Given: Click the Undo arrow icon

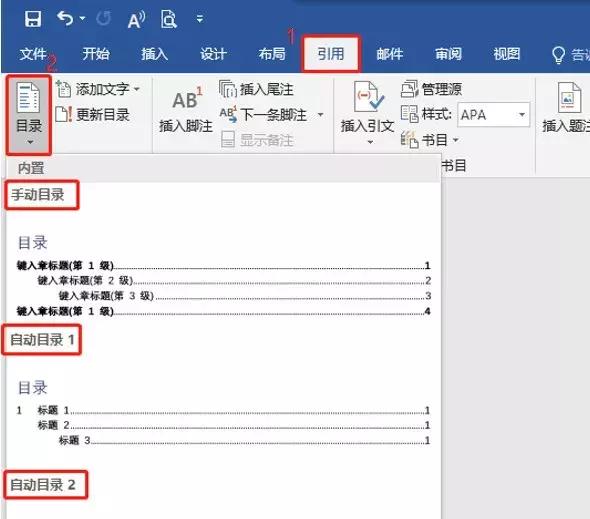Looking at the screenshot, I should click(x=65, y=18).
